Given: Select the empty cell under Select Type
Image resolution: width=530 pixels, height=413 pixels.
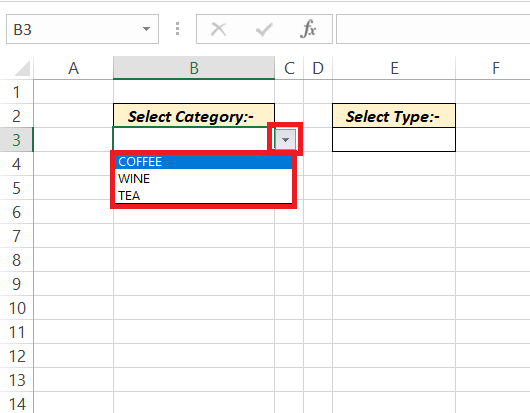Looking at the screenshot, I should click(394, 140).
